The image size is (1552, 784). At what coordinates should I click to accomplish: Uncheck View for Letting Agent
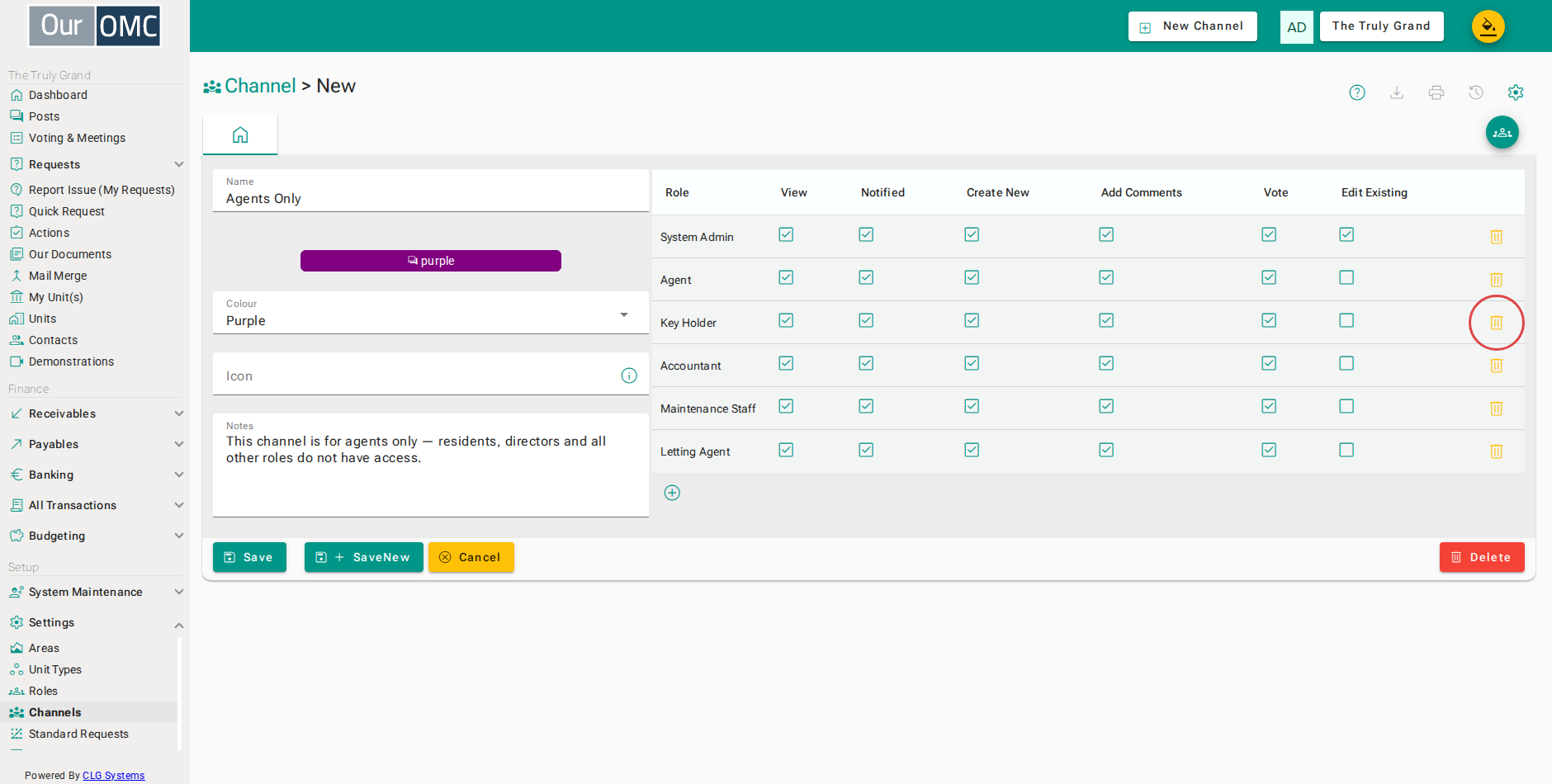click(x=786, y=450)
